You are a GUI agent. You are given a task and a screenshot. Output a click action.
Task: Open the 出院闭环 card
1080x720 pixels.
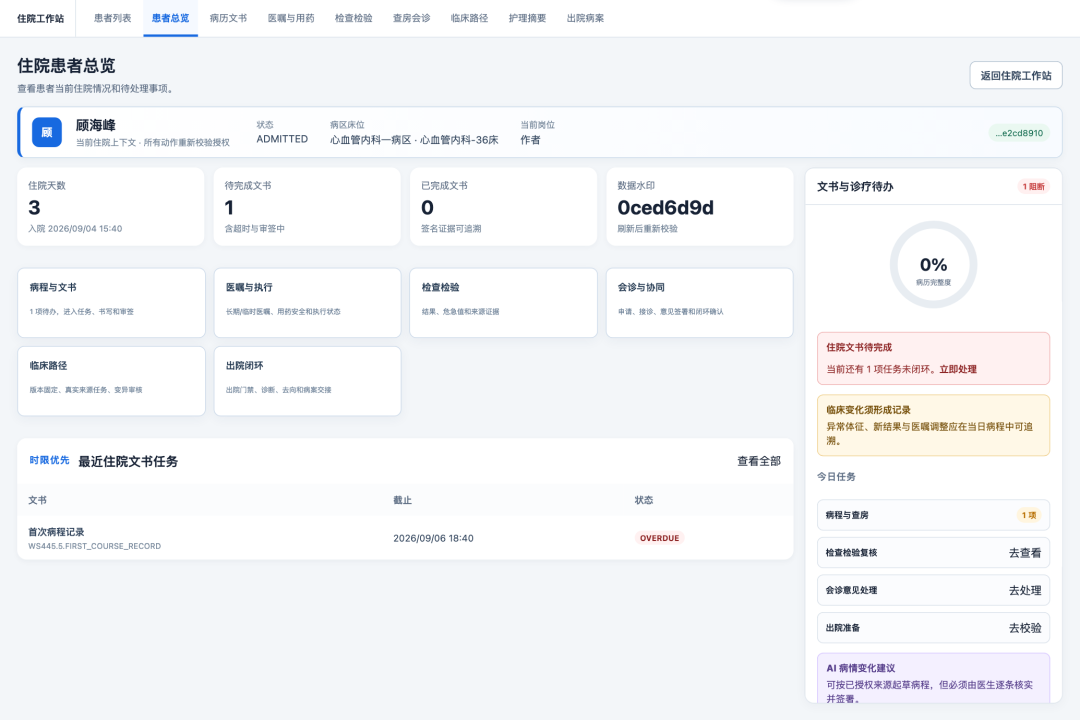tap(307, 381)
